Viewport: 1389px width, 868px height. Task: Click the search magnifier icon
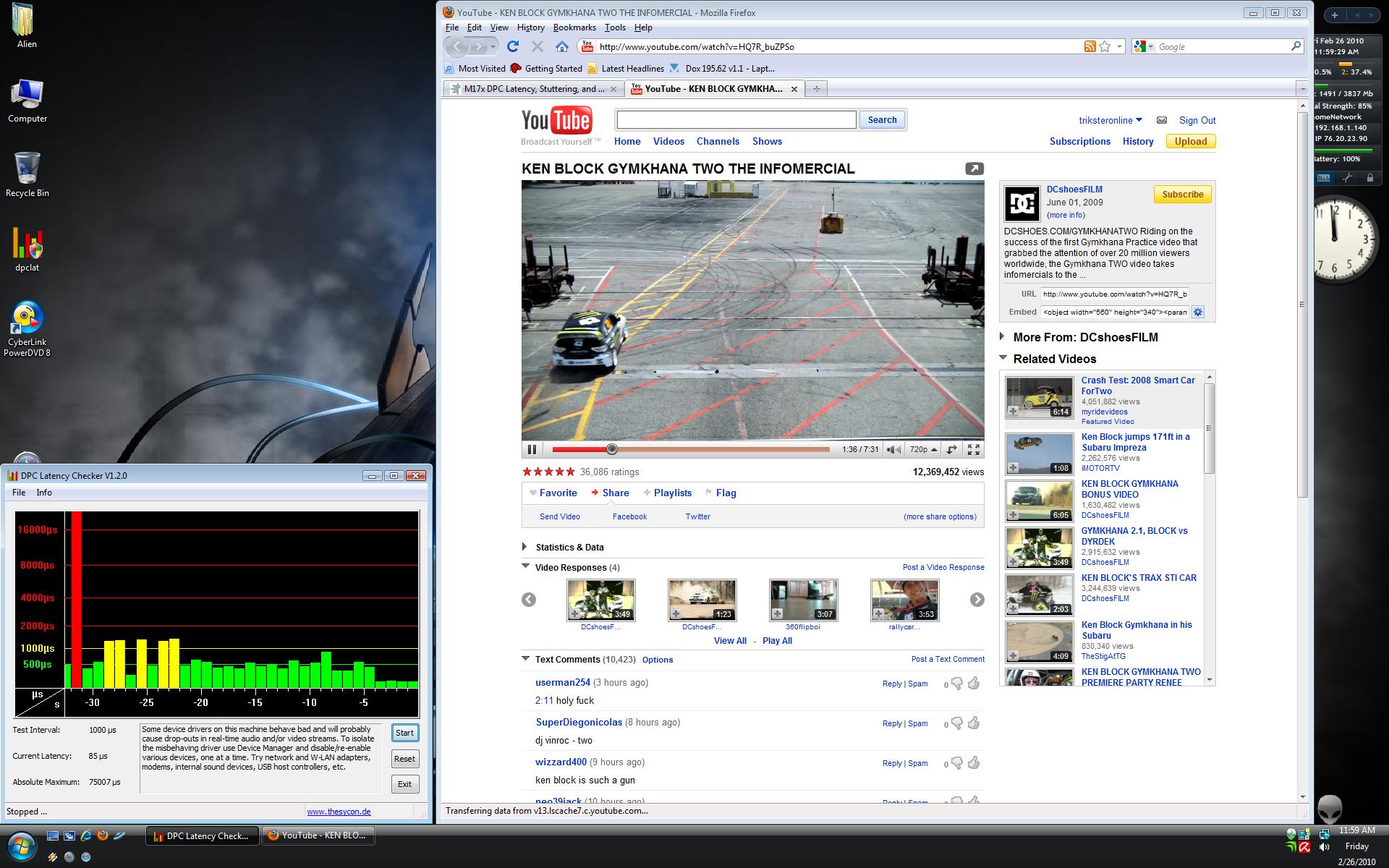coord(1296,46)
